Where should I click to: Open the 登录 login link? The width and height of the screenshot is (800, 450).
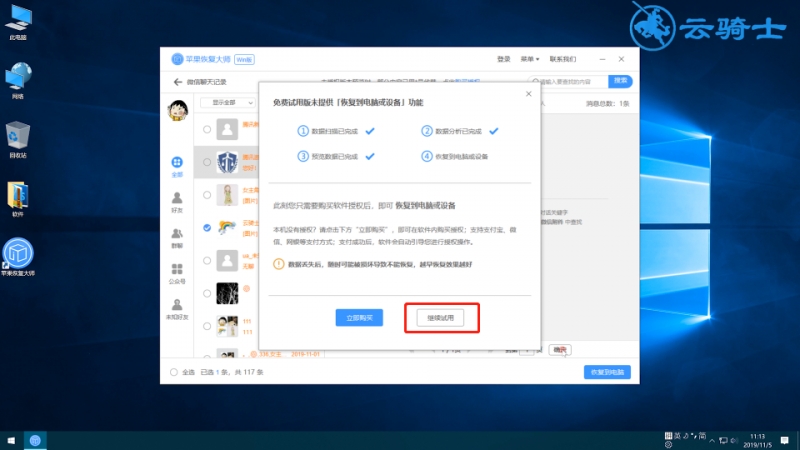[504, 59]
